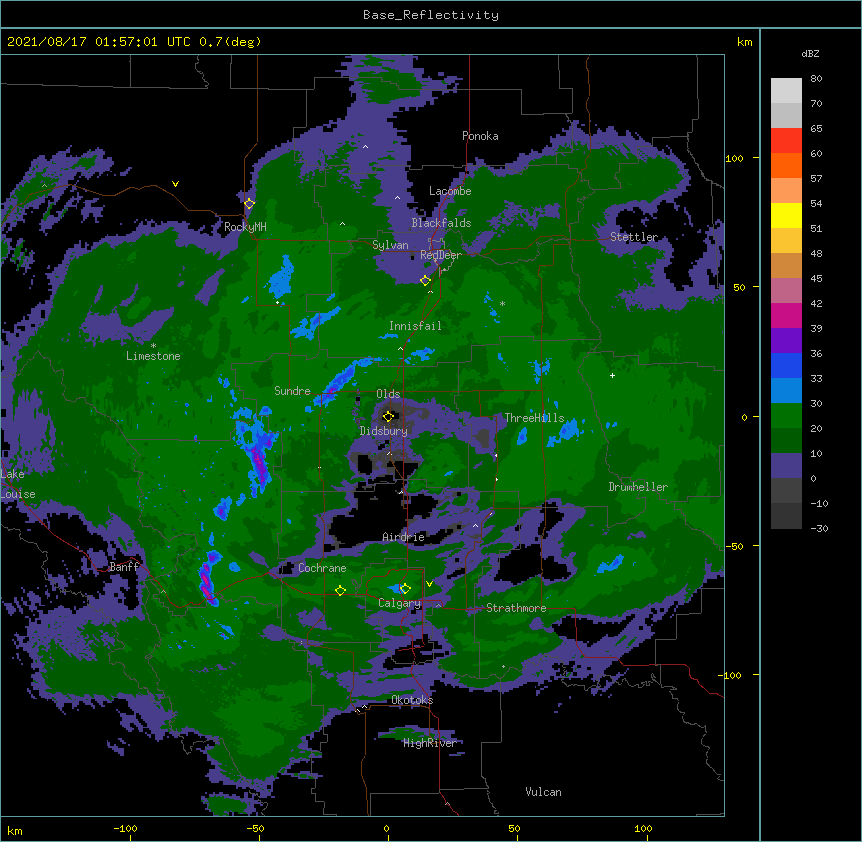The image size is (862, 842).
Task: Click the Lacombe city label
Action: 450,191
